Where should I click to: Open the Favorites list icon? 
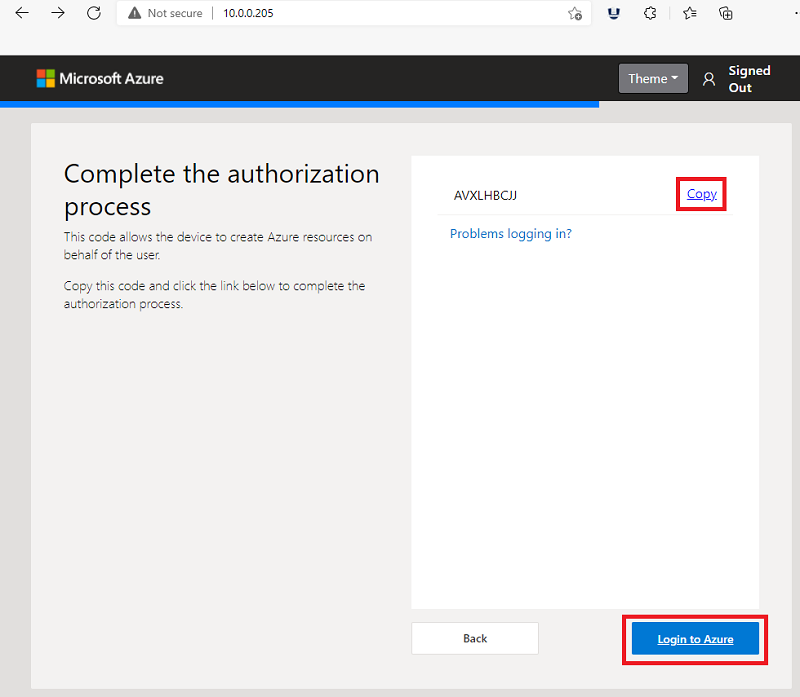point(690,13)
